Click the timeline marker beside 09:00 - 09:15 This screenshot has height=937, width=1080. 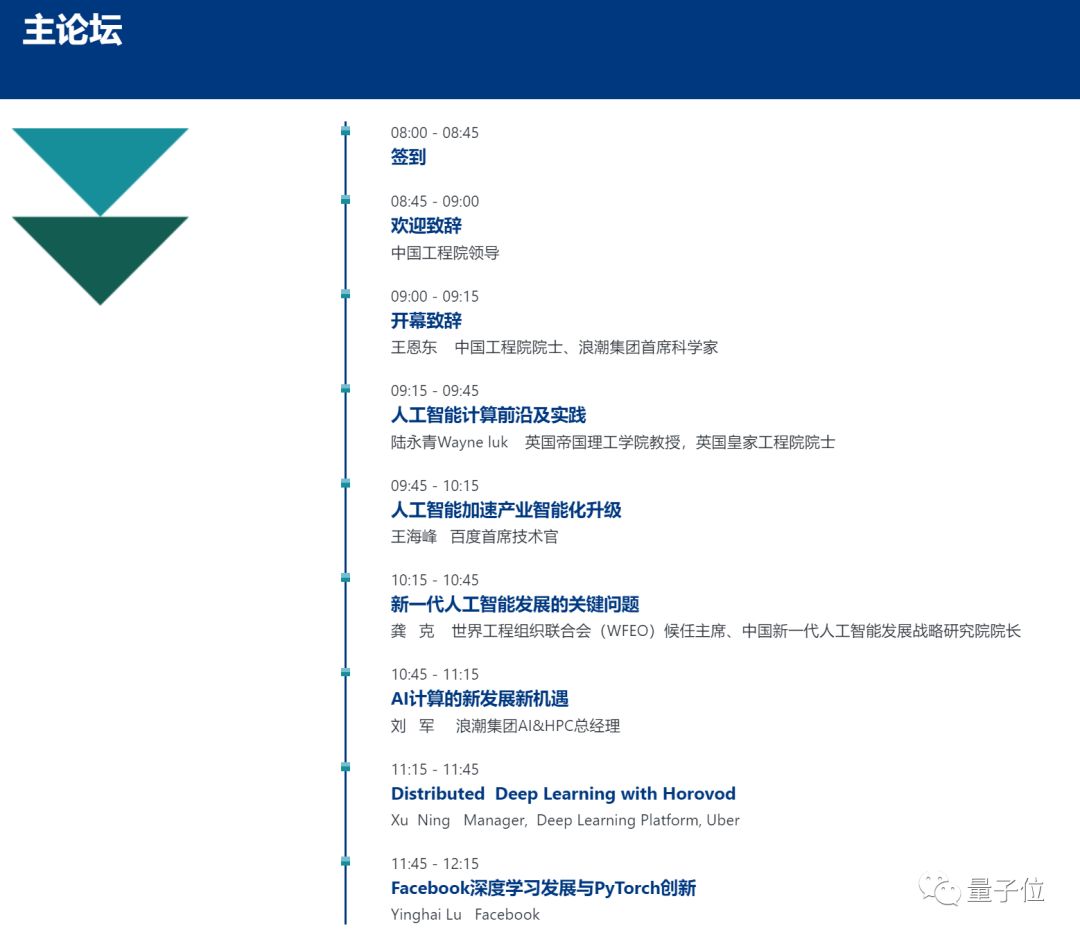point(346,294)
